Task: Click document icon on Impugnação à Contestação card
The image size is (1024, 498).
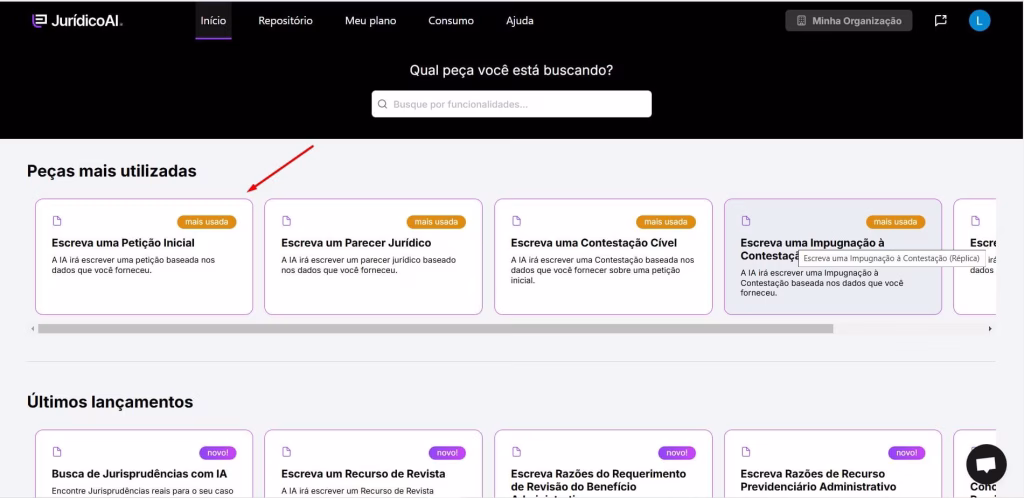Action: coord(746,221)
